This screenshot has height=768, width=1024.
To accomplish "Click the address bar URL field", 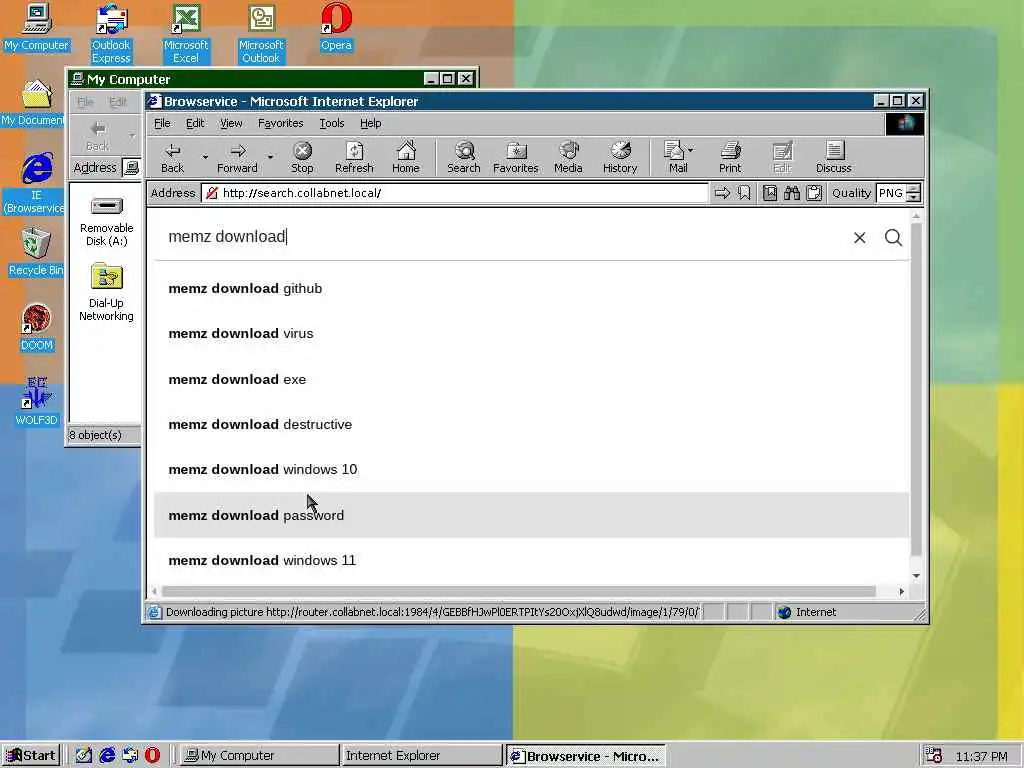I will click(x=455, y=193).
